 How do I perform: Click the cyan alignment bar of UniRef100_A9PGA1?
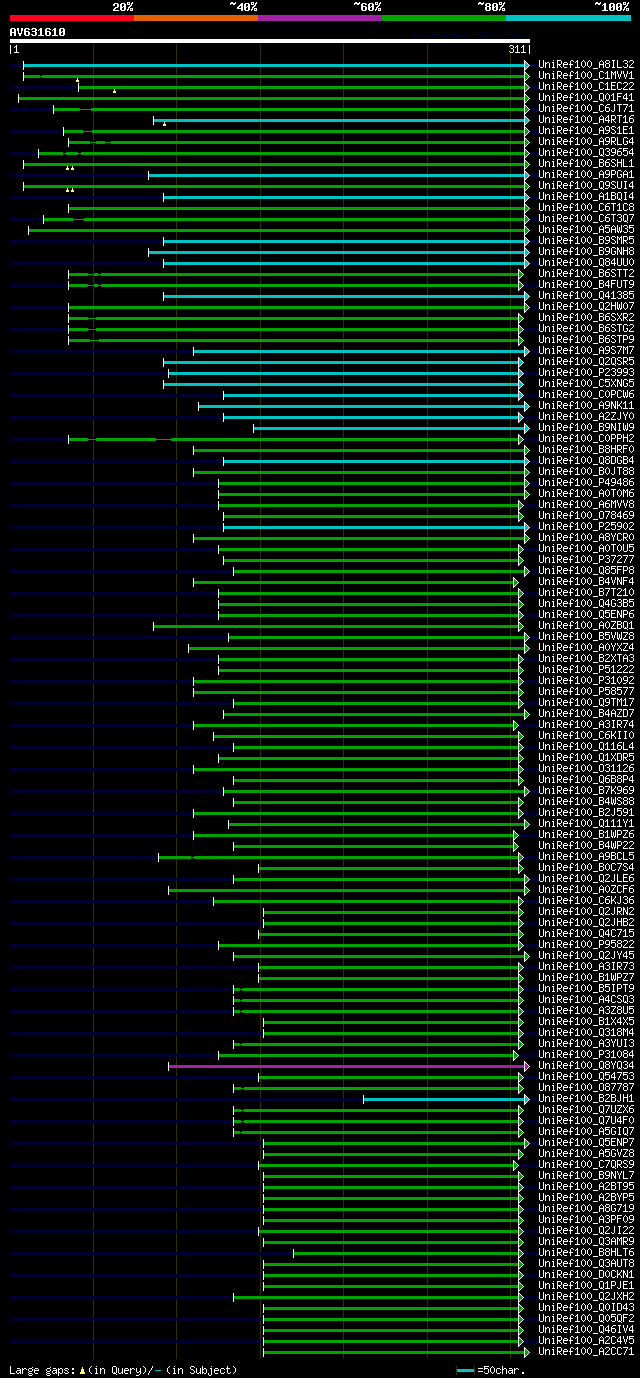337,175
